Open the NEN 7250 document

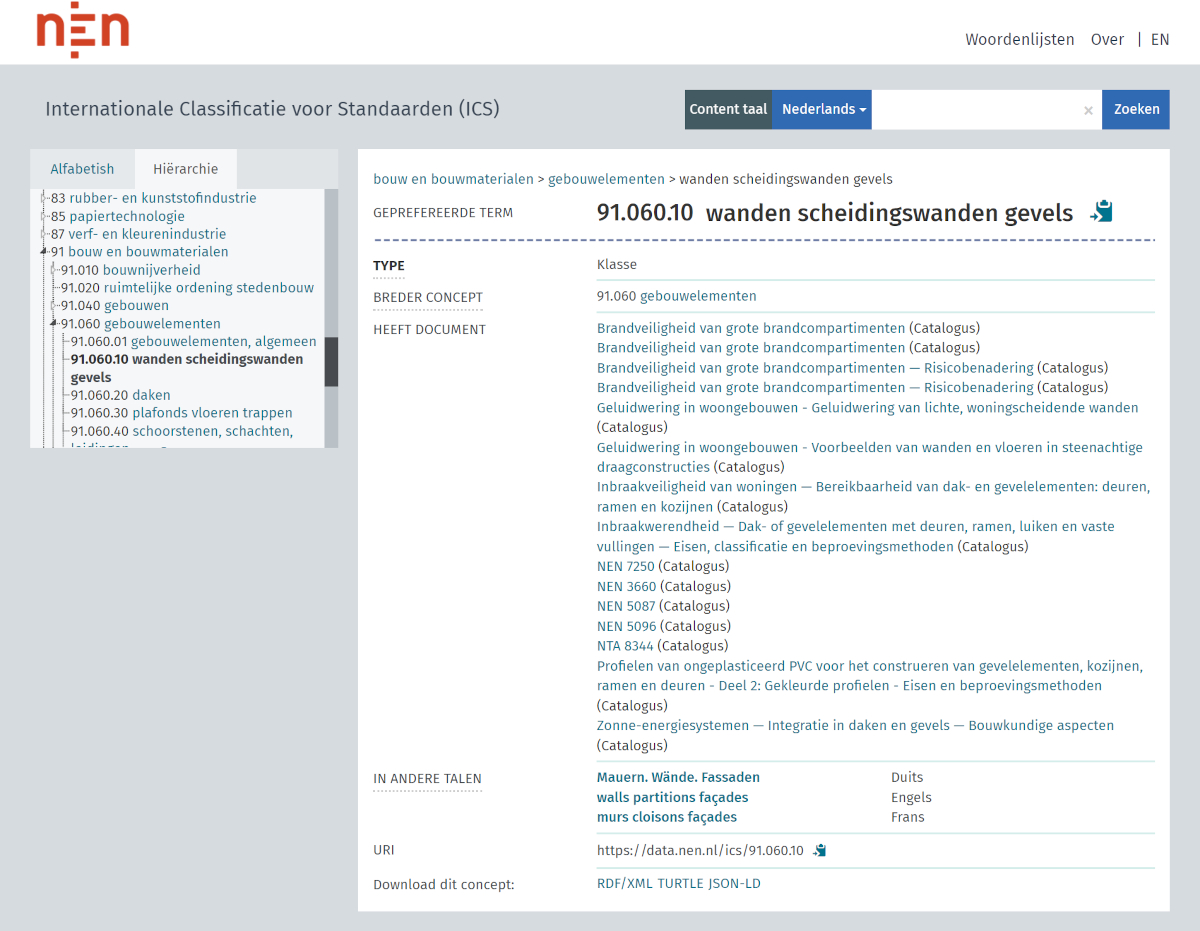click(x=625, y=567)
